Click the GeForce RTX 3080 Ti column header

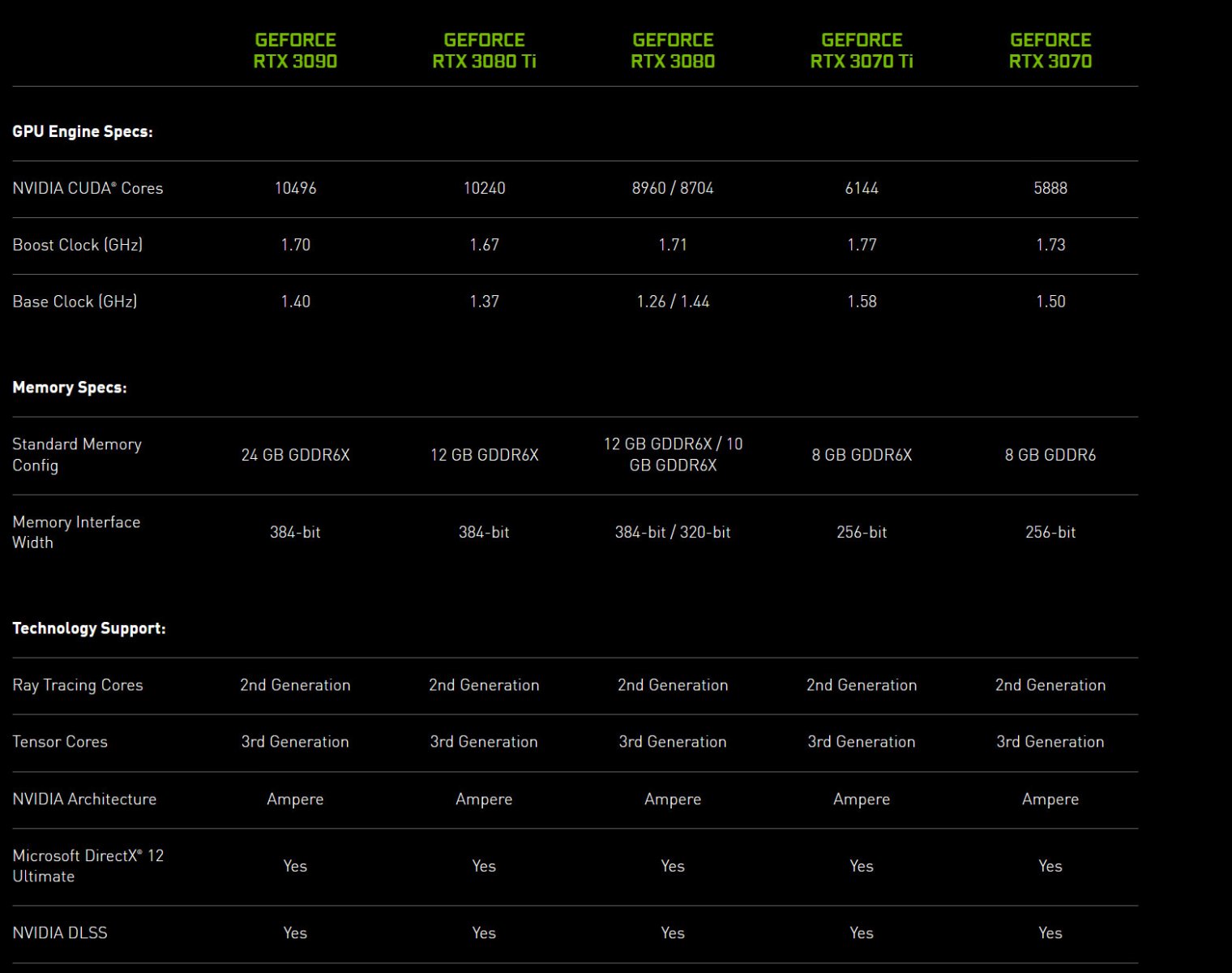pos(484,50)
